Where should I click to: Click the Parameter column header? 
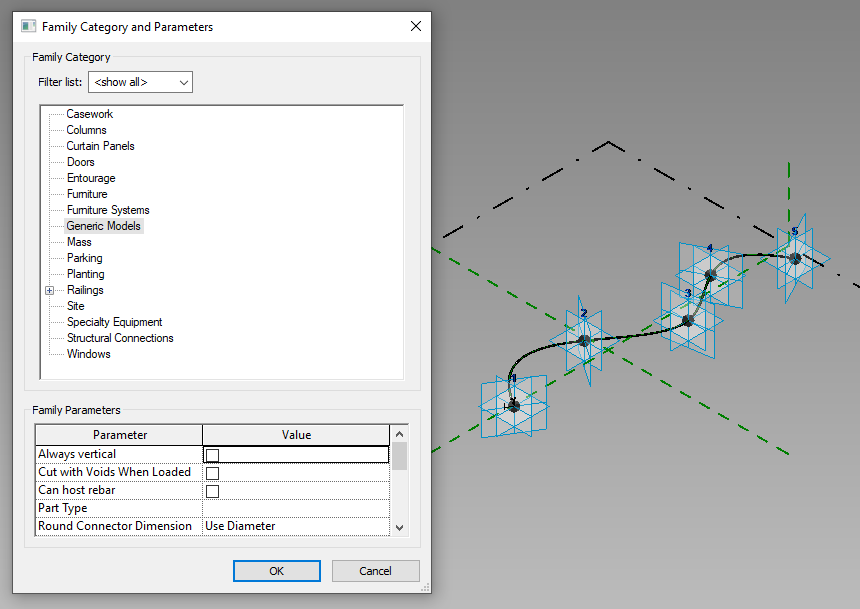(119, 435)
